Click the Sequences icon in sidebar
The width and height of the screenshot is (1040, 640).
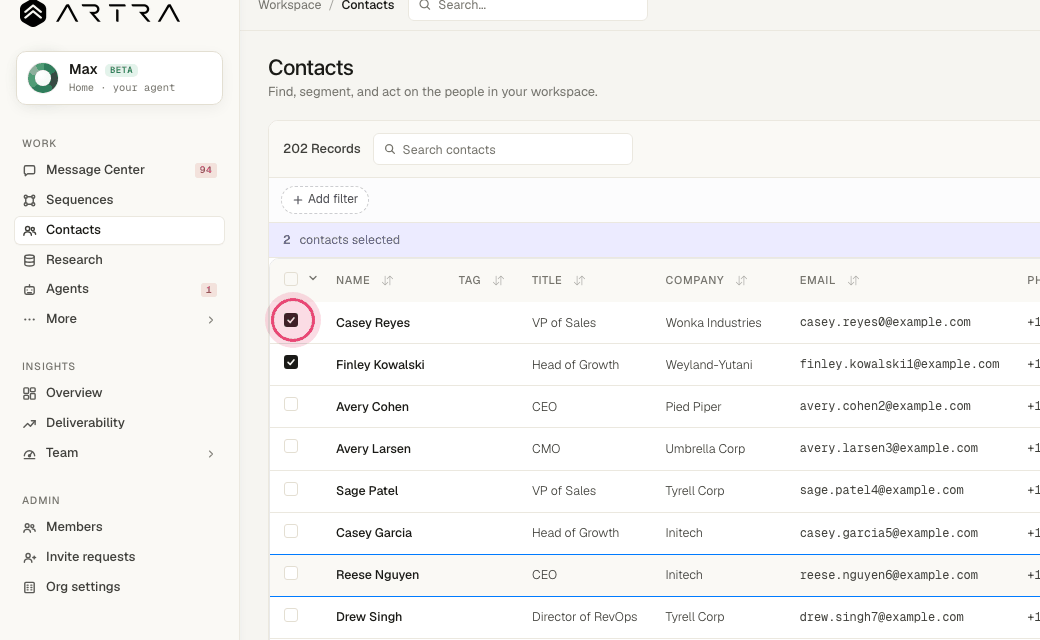[29, 200]
